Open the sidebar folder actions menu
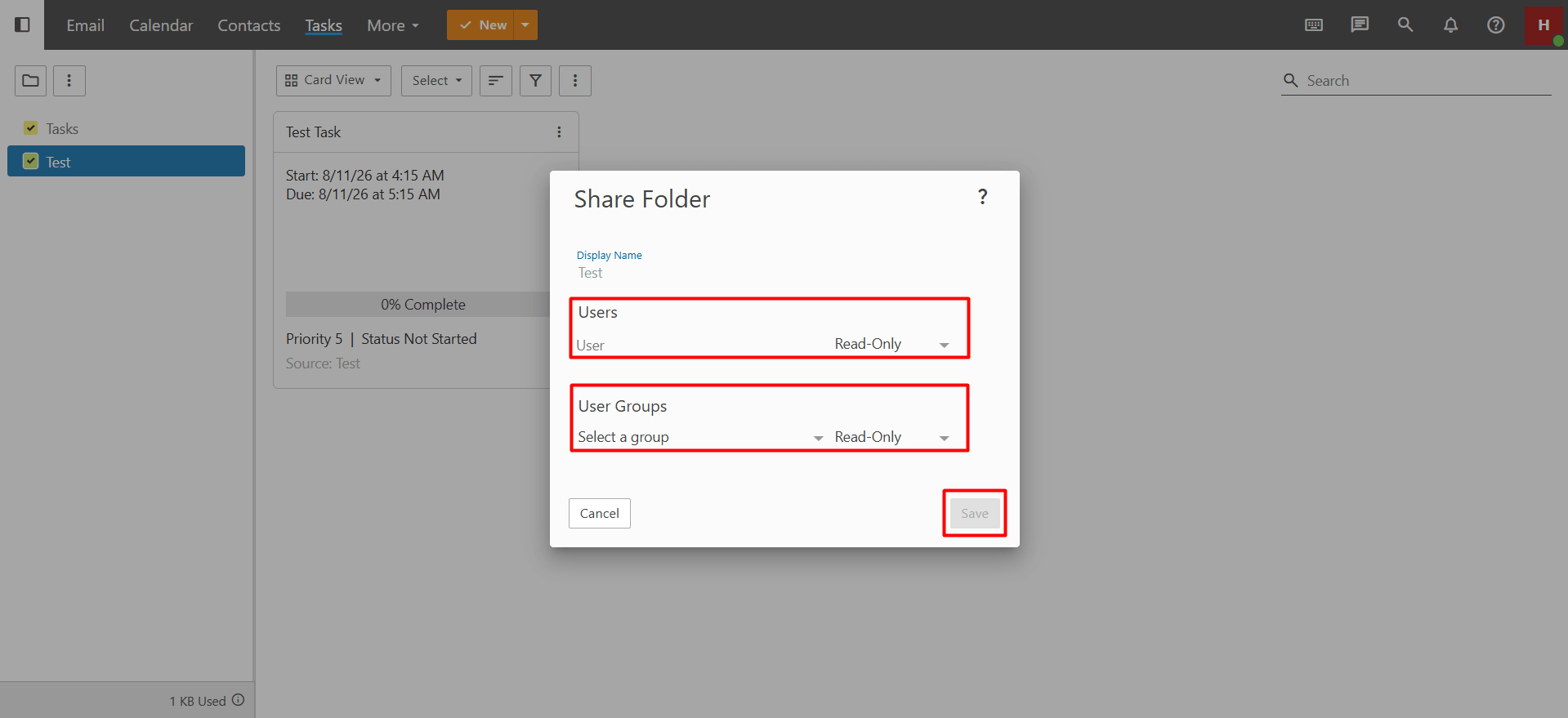Screen dimensions: 1568x718 [x=69, y=80]
